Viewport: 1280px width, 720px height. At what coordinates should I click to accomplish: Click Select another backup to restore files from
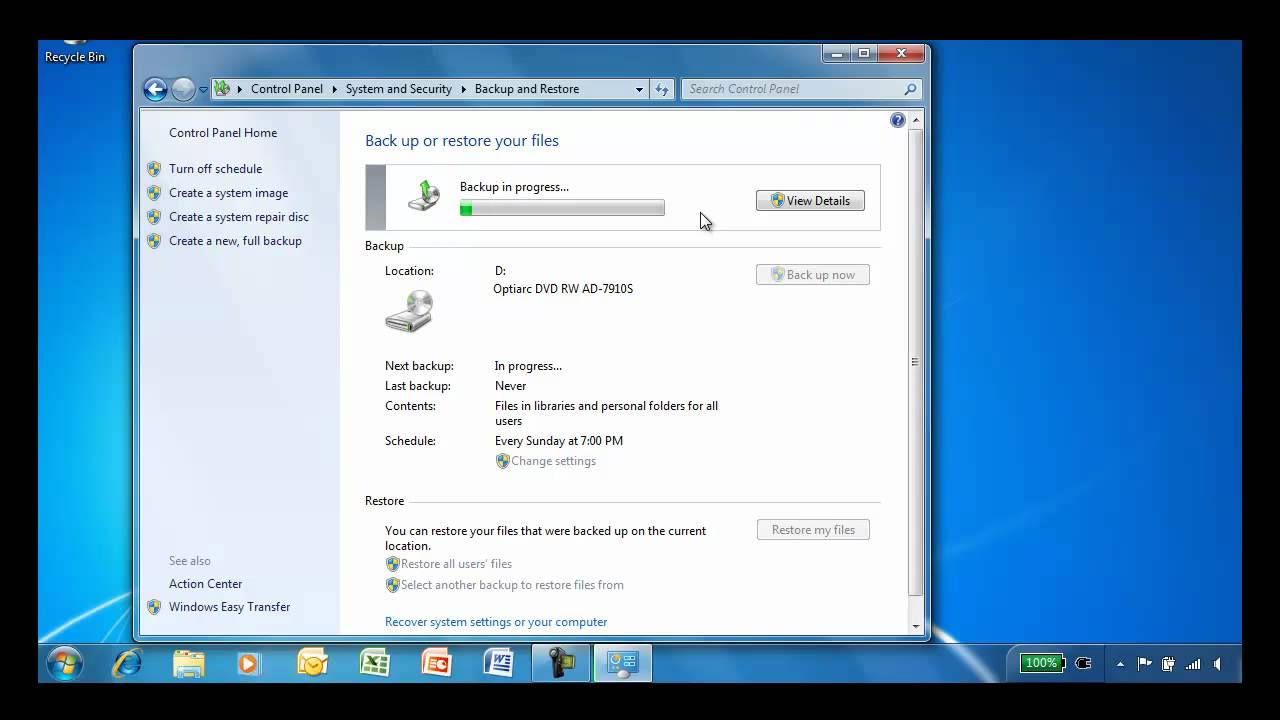tap(512, 585)
